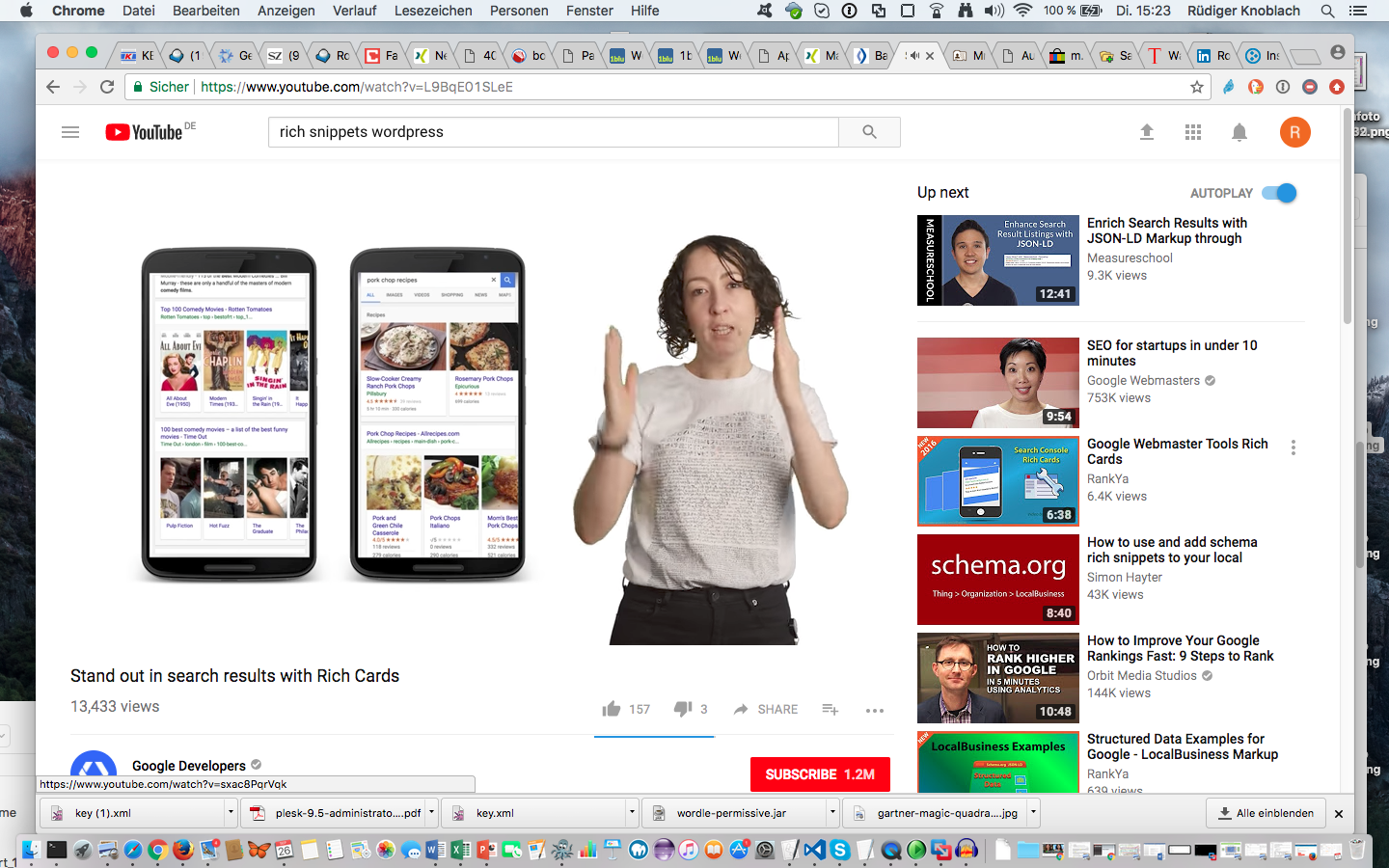Open the Fenster menu
This screenshot has height=868, width=1389.
(589, 11)
